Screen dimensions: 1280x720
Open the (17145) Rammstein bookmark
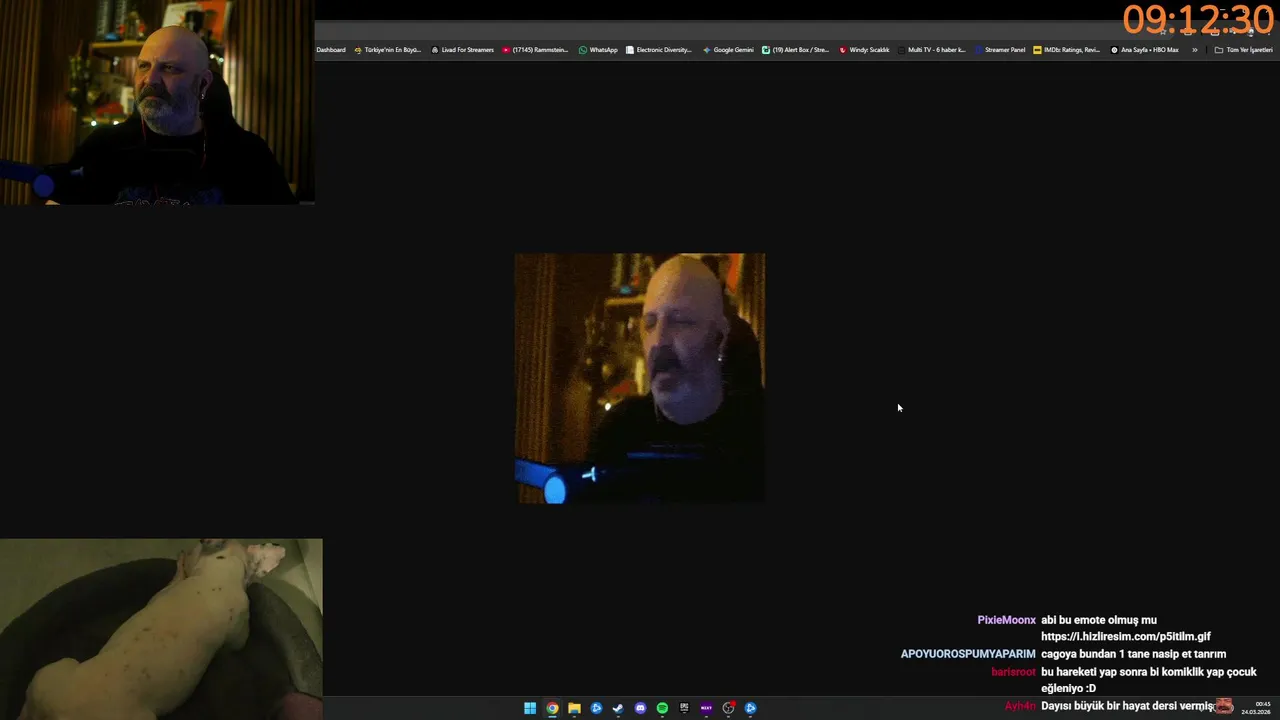pyautogui.click(x=535, y=50)
